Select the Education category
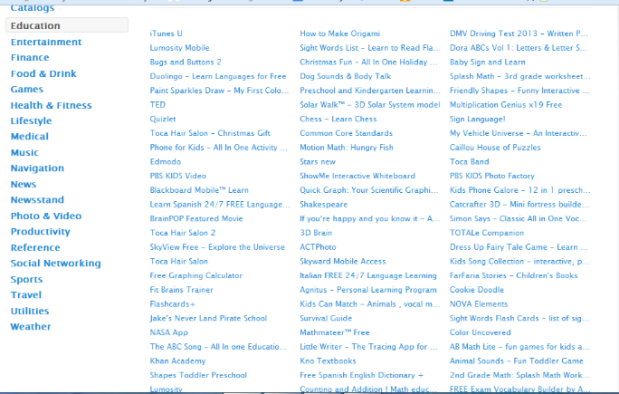The height and width of the screenshot is (394, 619). click(x=67, y=25)
